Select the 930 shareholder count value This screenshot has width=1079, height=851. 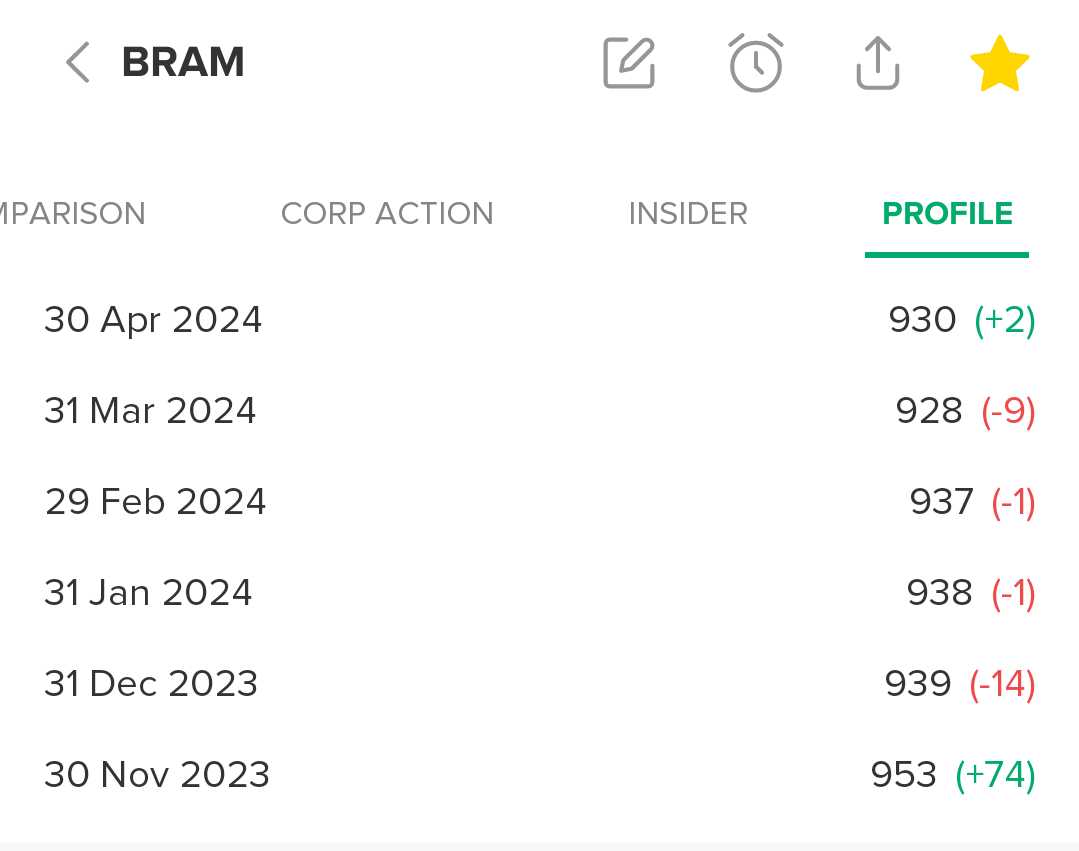coord(922,320)
